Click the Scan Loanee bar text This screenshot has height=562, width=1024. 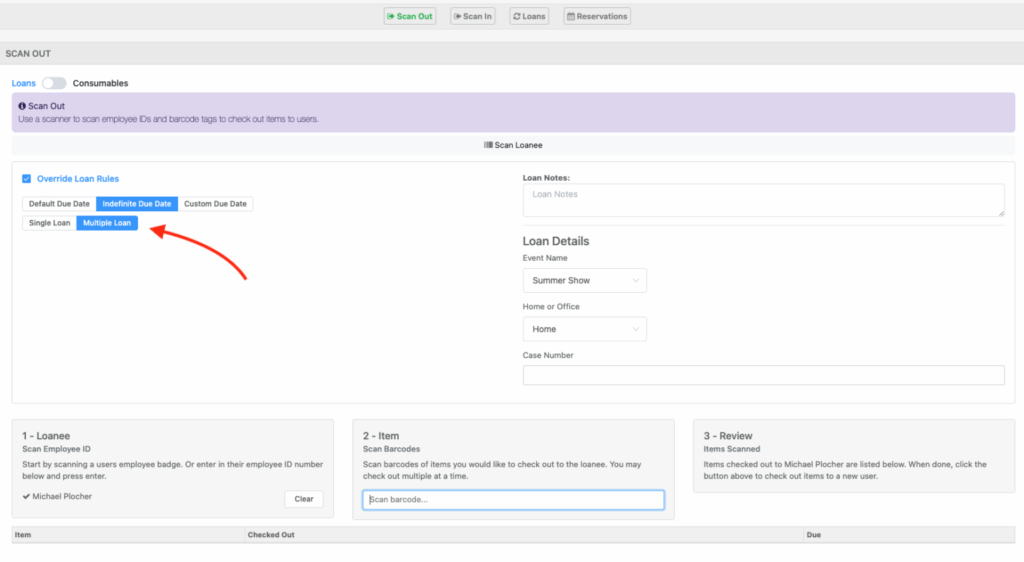click(519, 145)
